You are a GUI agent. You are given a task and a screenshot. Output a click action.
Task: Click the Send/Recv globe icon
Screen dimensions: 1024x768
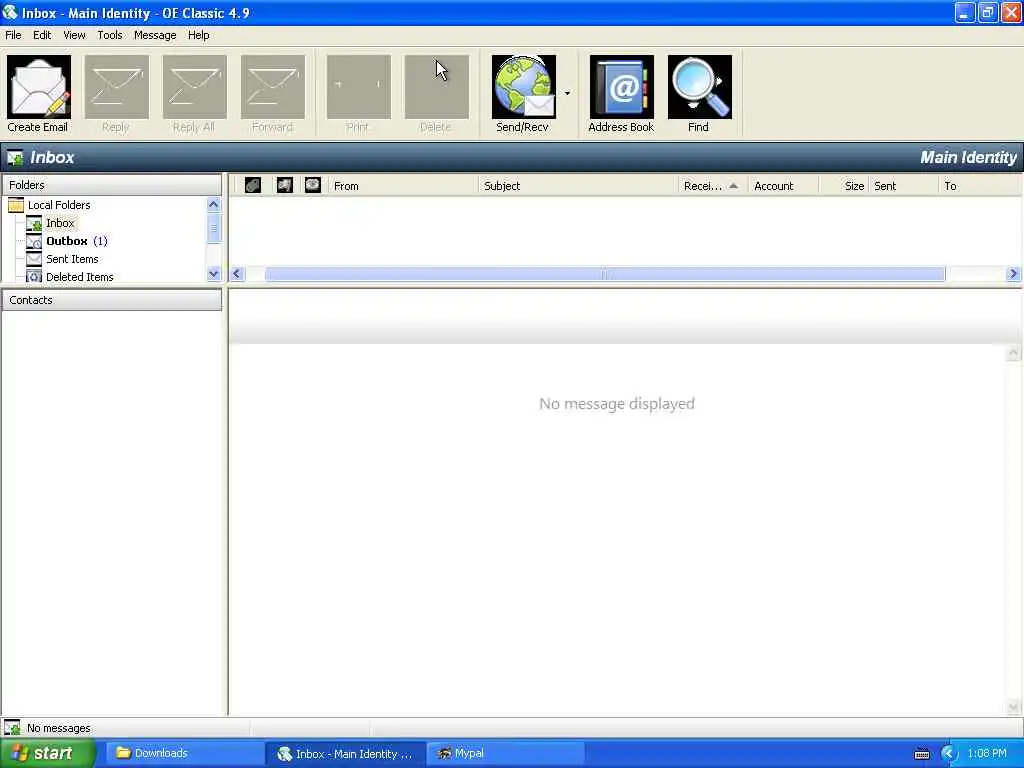[524, 87]
